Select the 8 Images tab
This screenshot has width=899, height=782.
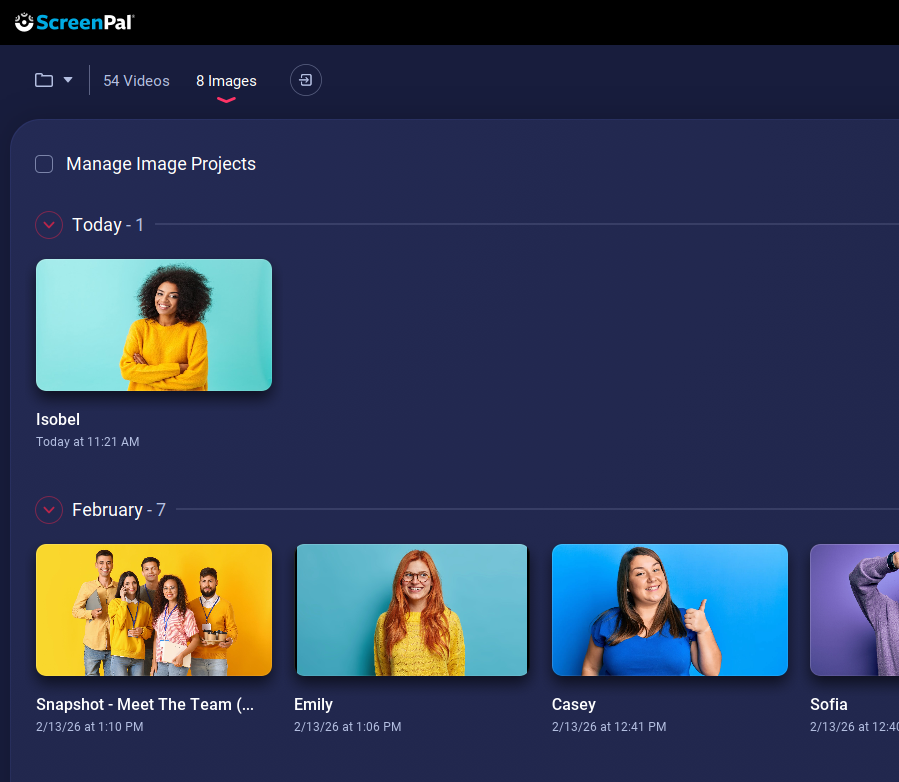pyautogui.click(x=226, y=81)
